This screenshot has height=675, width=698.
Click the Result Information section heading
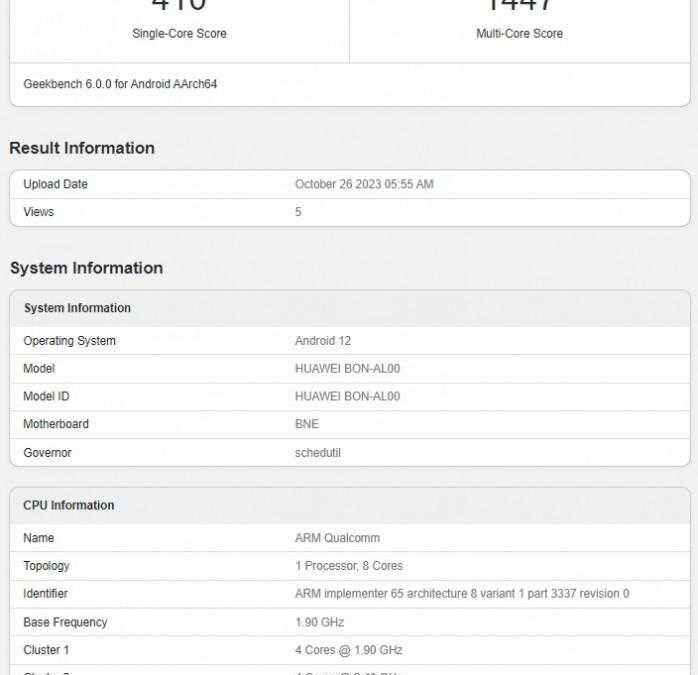coord(82,148)
